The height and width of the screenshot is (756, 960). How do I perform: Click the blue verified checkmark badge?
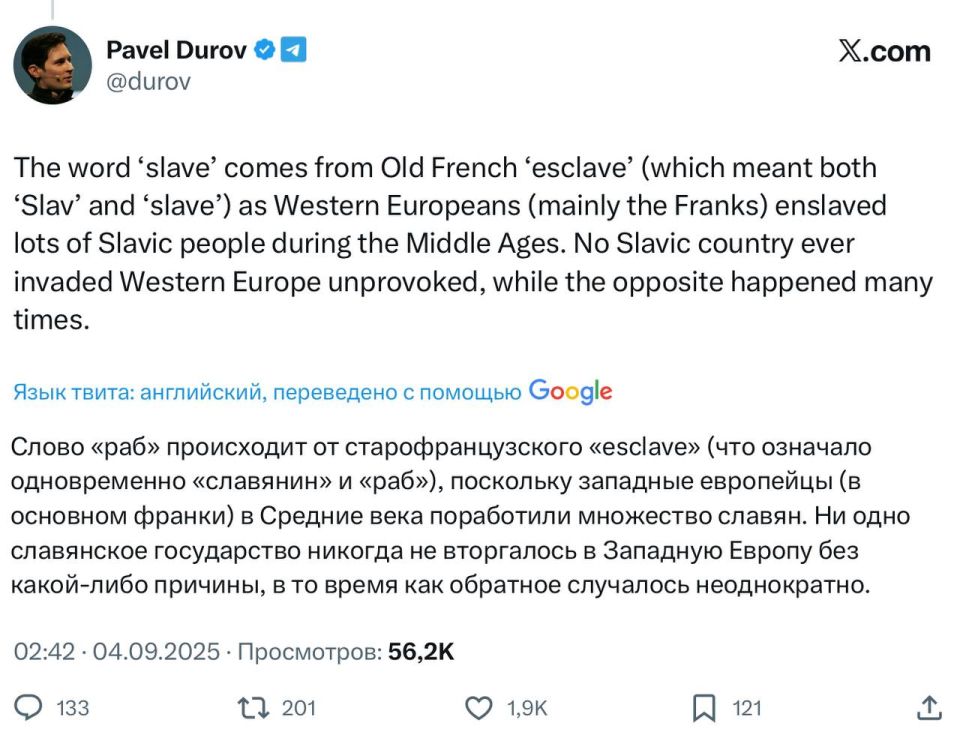click(x=264, y=49)
